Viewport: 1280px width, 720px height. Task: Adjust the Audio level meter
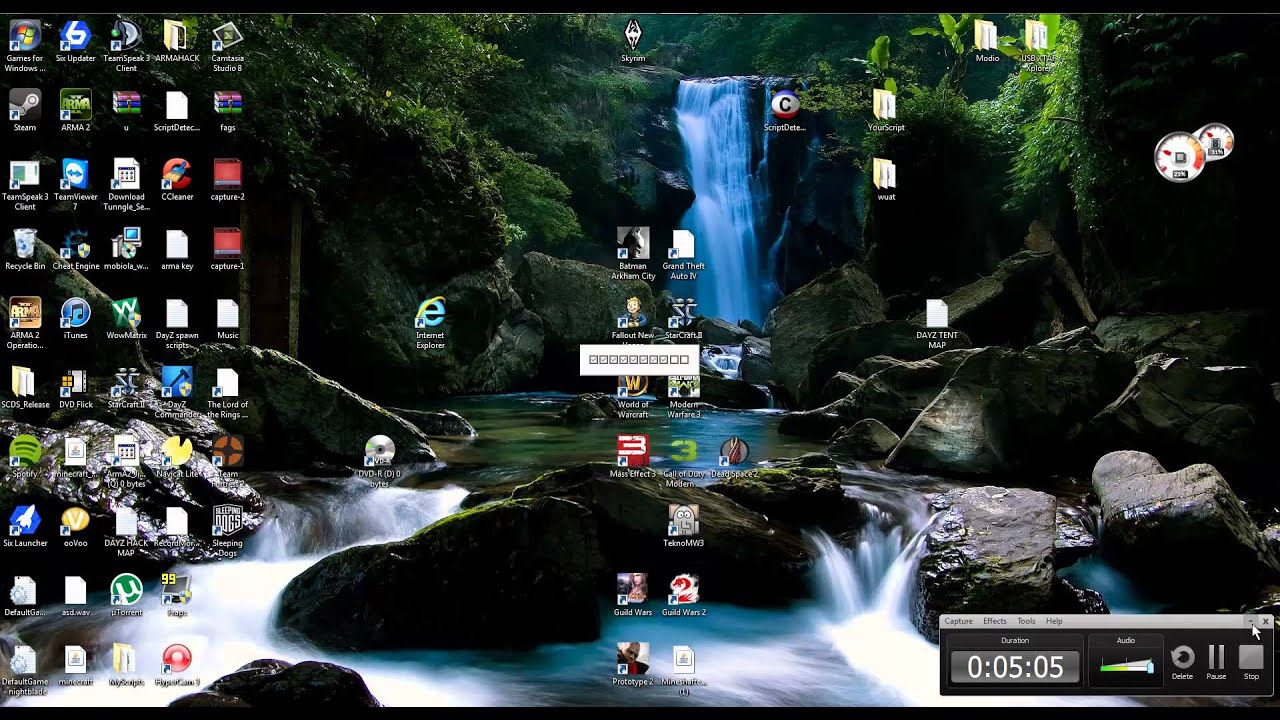pos(1126,666)
